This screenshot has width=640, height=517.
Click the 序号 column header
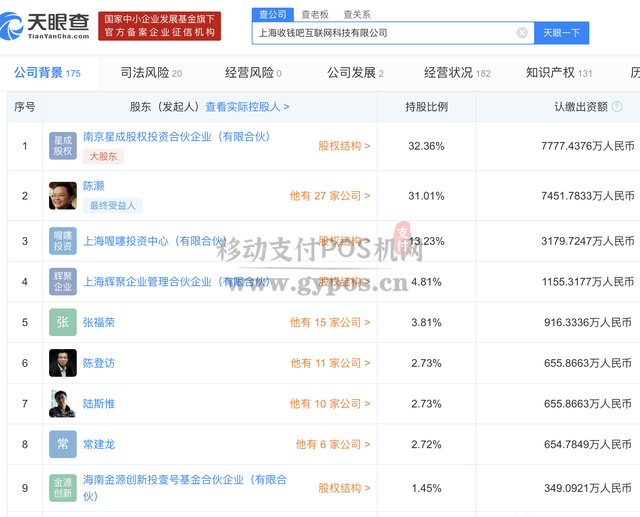click(x=24, y=107)
